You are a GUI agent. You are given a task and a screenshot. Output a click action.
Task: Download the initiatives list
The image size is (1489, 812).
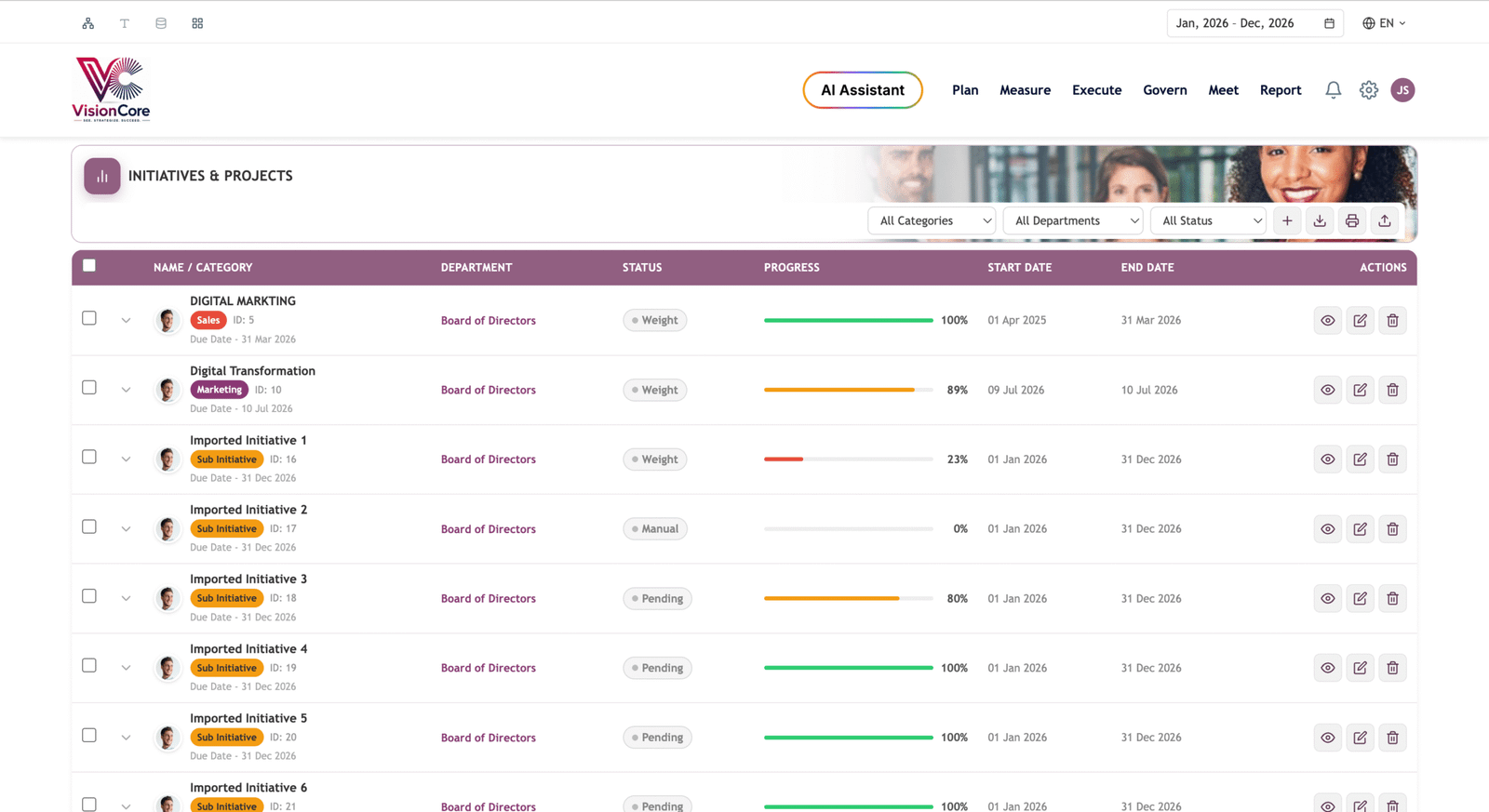[1320, 220]
